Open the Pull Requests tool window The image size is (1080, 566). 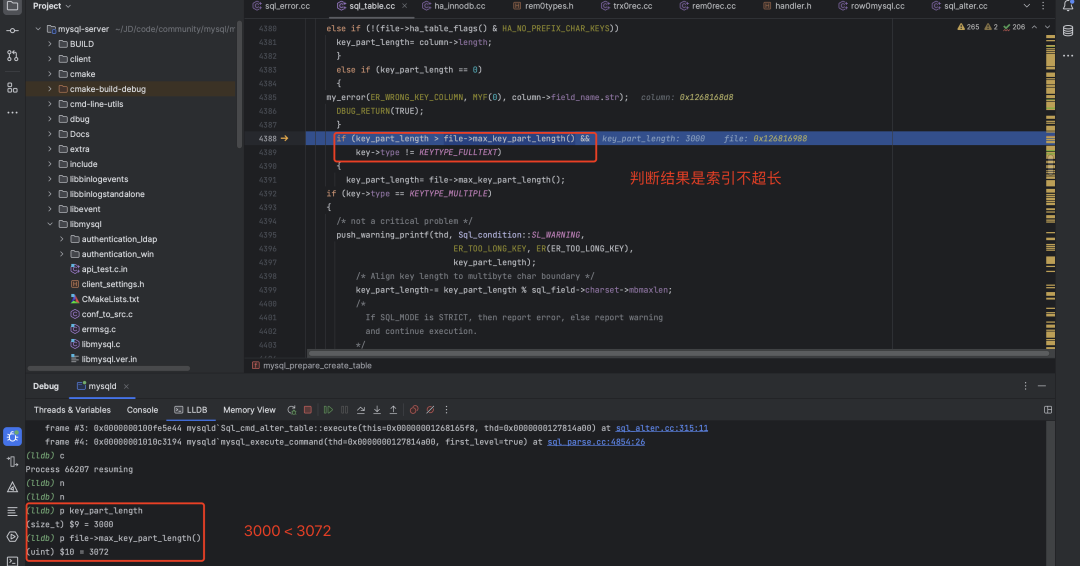[12, 55]
